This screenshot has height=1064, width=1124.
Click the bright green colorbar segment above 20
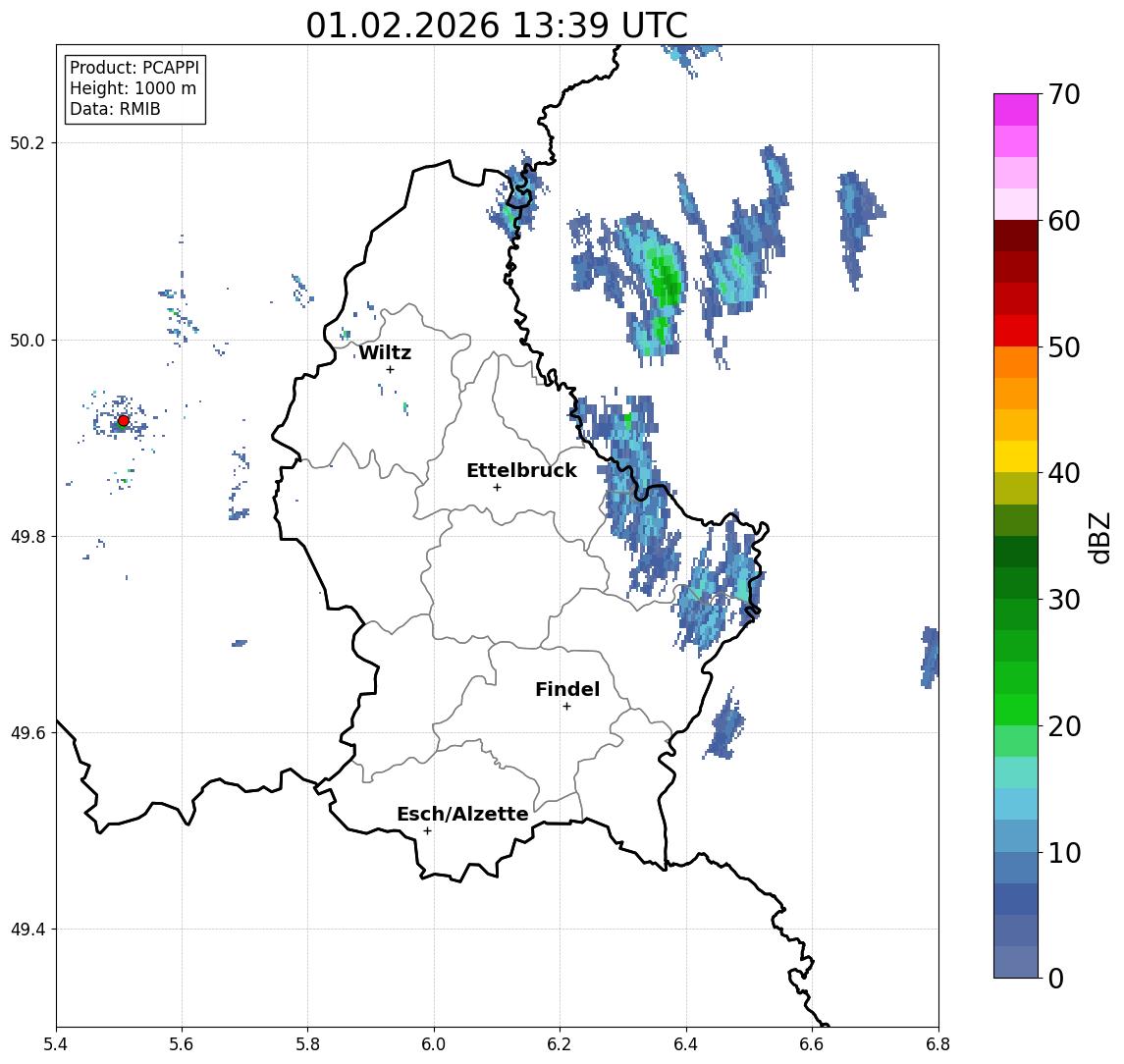pyautogui.click(x=1016, y=709)
